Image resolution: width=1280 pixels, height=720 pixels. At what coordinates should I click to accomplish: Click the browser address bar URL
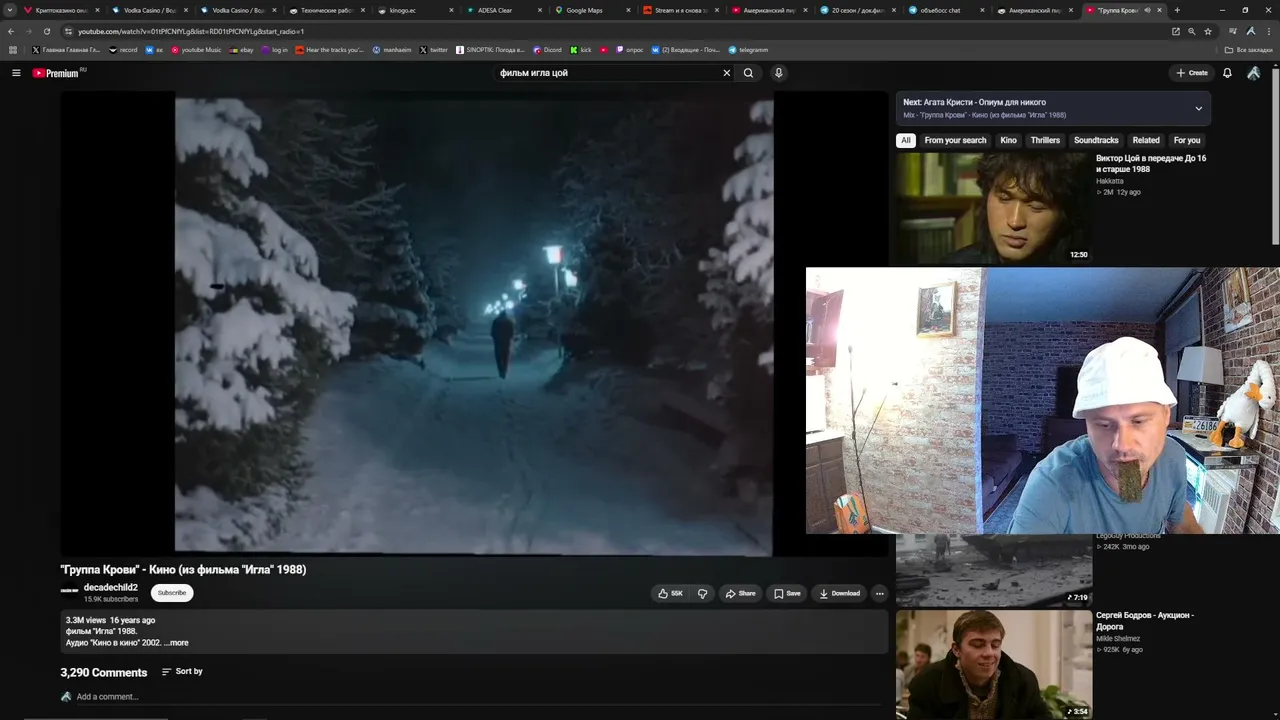click(x=191, y=31)
